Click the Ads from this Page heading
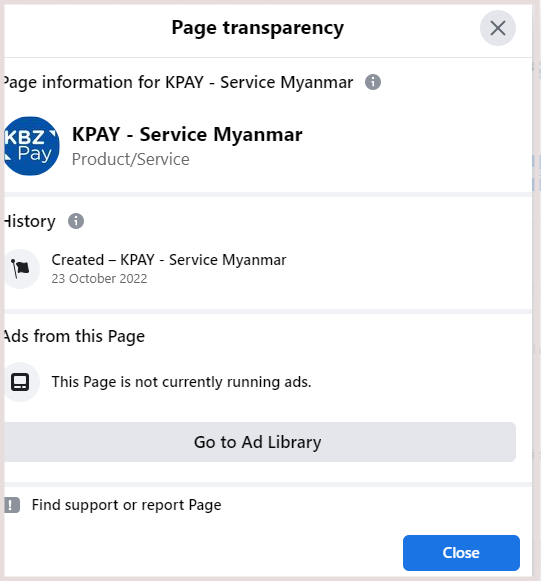The height and width of the screenshot is (581, 541). point(74,336)
